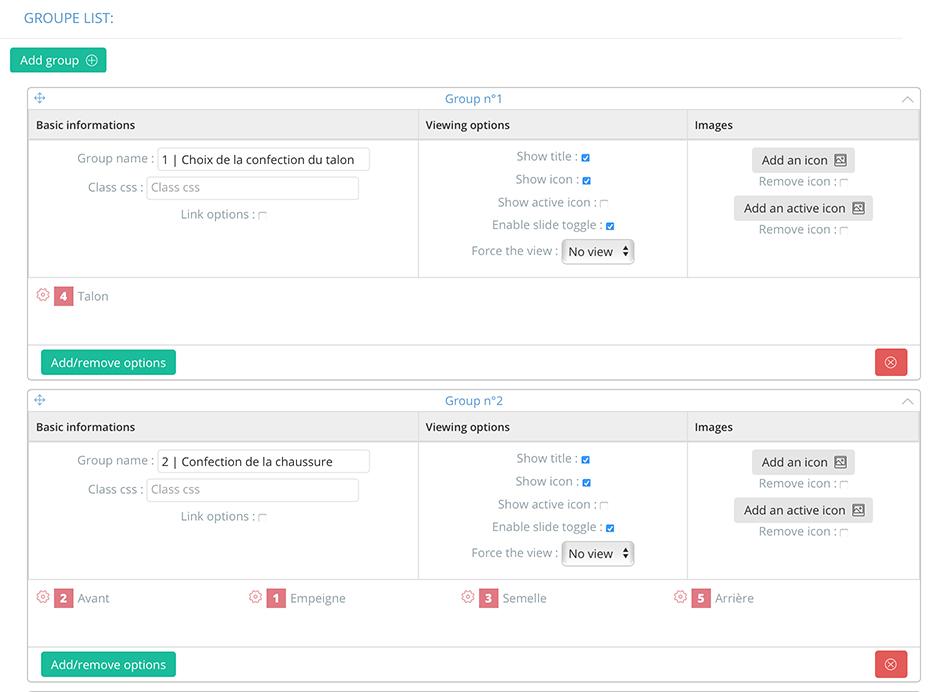Image resolution: width=928 pixels, height=692 pixels.
Task: Click the GROUPE LIST heading
Action: coord(69,18)
